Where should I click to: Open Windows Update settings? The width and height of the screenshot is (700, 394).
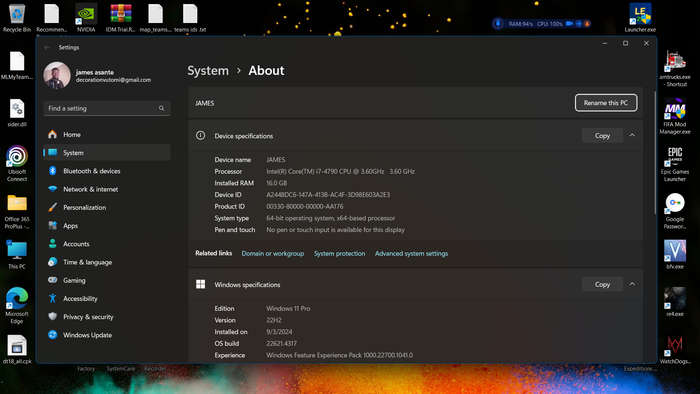107,335
